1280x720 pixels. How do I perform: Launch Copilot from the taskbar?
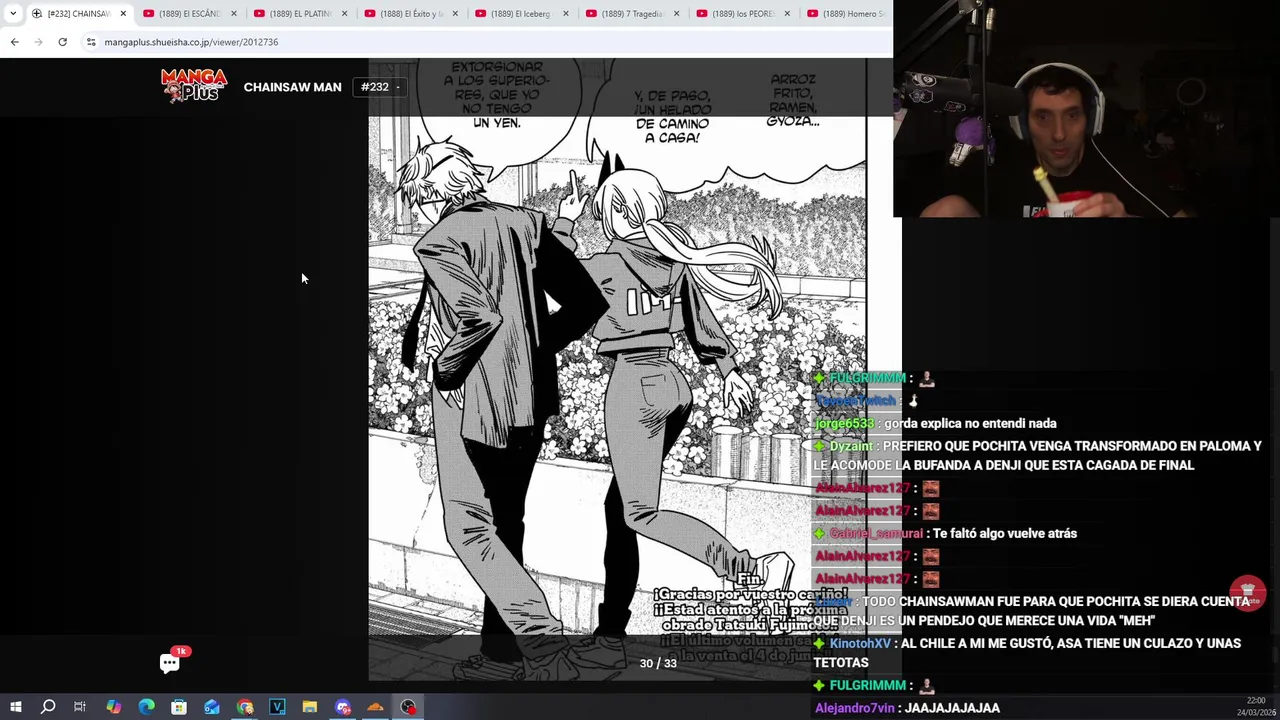(x=113, y=707)
